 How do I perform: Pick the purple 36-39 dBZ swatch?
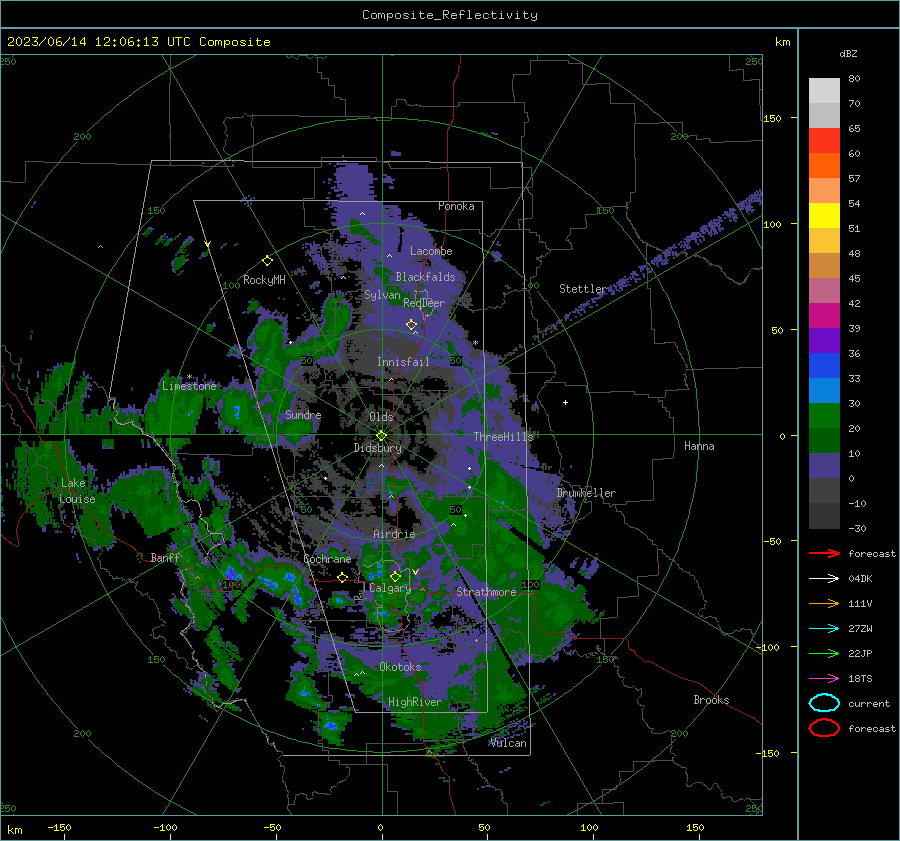point(824,341)
